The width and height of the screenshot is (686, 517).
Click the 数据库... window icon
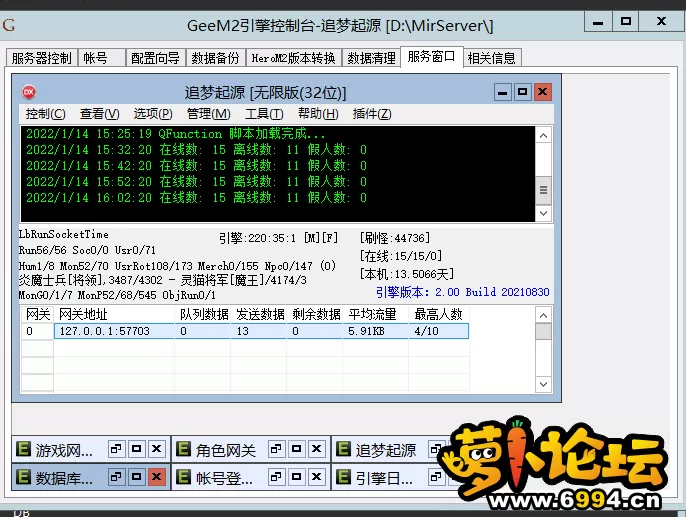[x=23, y=477]
